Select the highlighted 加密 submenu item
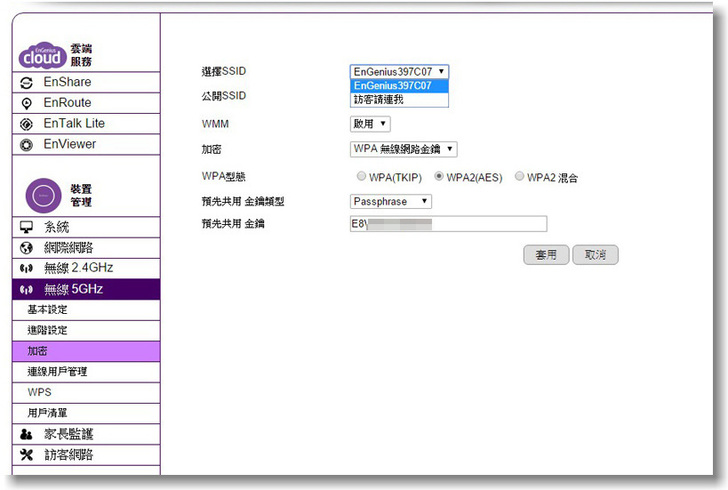 (86, 351)
